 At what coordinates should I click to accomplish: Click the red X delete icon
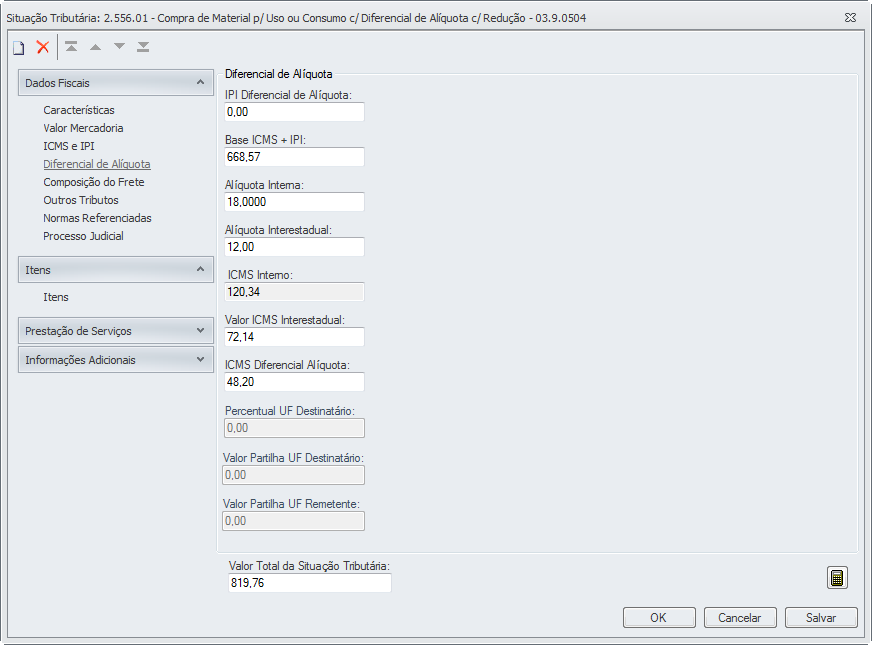click(x=42, y=47)
